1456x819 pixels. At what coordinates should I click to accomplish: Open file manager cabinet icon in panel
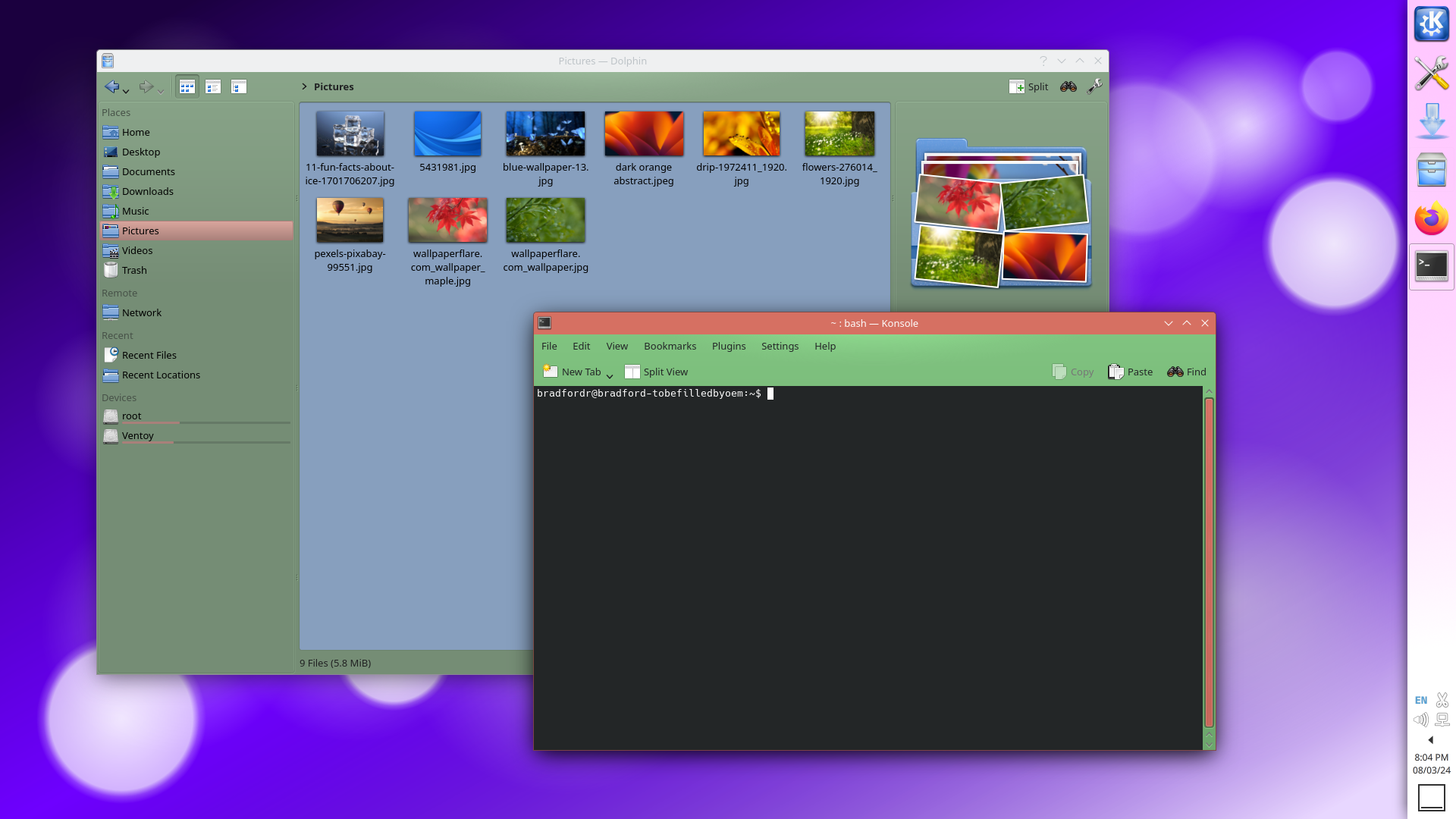coord(1432,170)
